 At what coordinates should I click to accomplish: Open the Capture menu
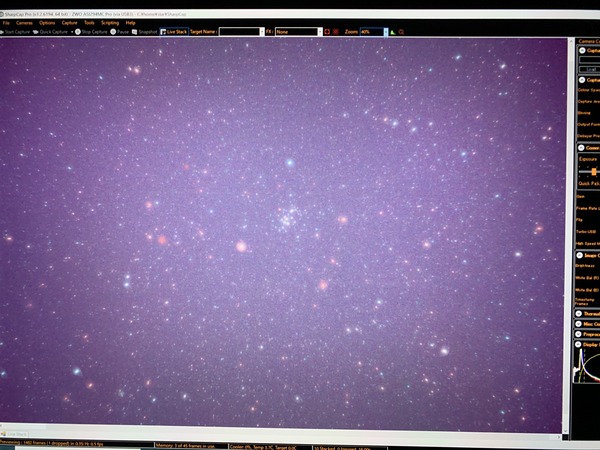(69, 23)
